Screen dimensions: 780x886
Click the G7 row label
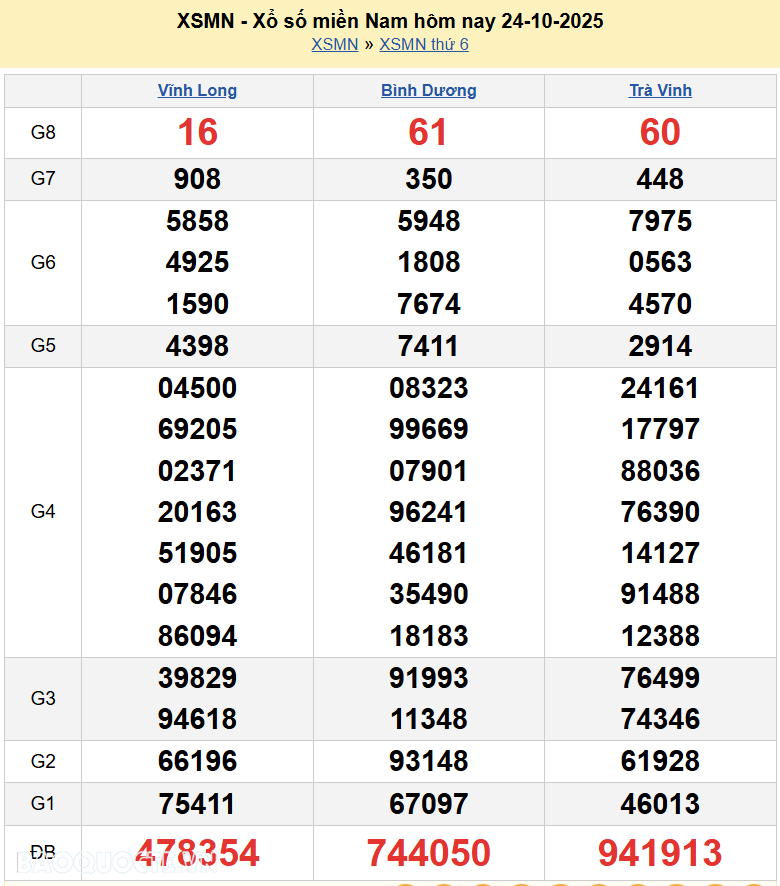43,179
